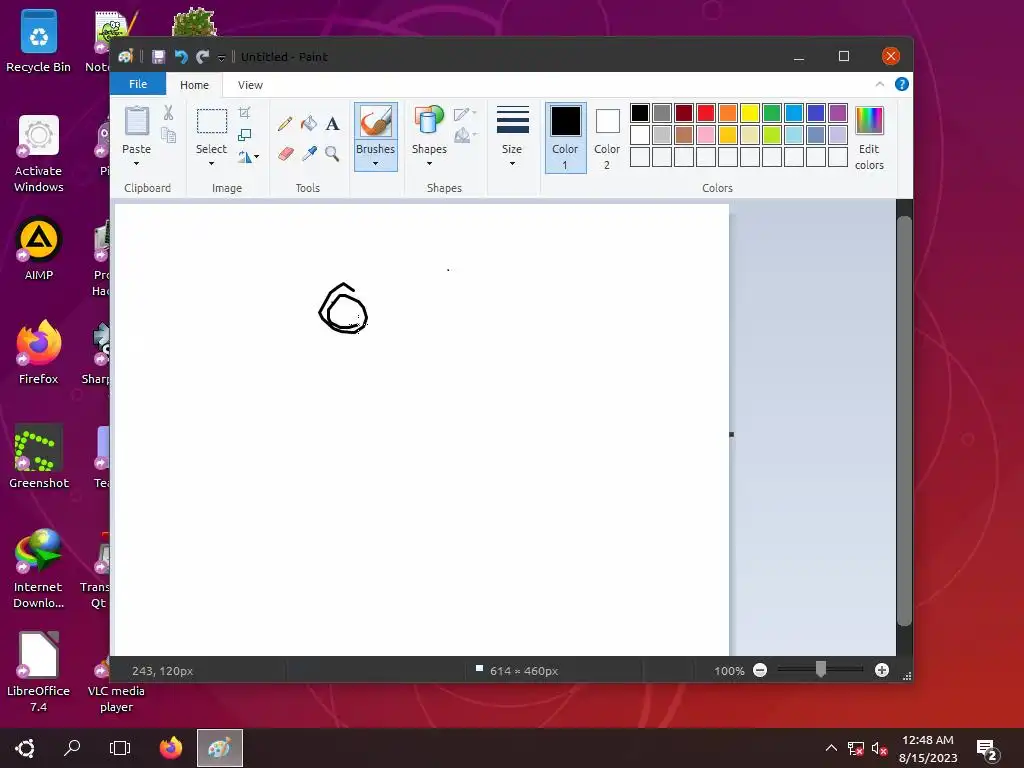The height and width of the screenshot is (768, 1024).
Task: Open the Shape fill dropdown
Action: [465, 135]
